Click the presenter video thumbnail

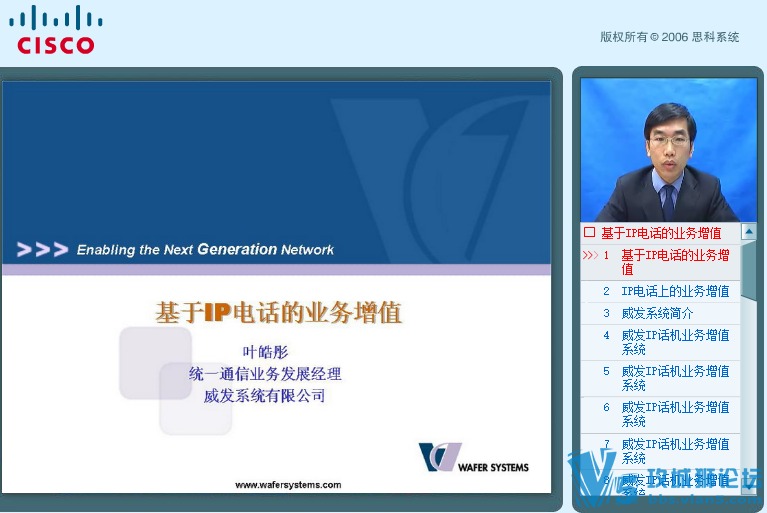pos(668,150)
